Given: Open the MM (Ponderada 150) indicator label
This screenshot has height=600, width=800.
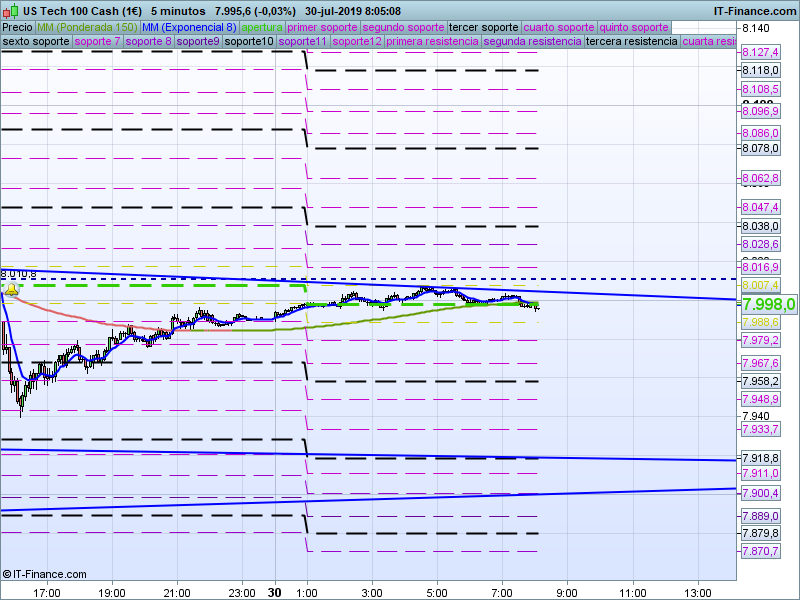Looking at the screenshot, I should click(x=87, y=27).
